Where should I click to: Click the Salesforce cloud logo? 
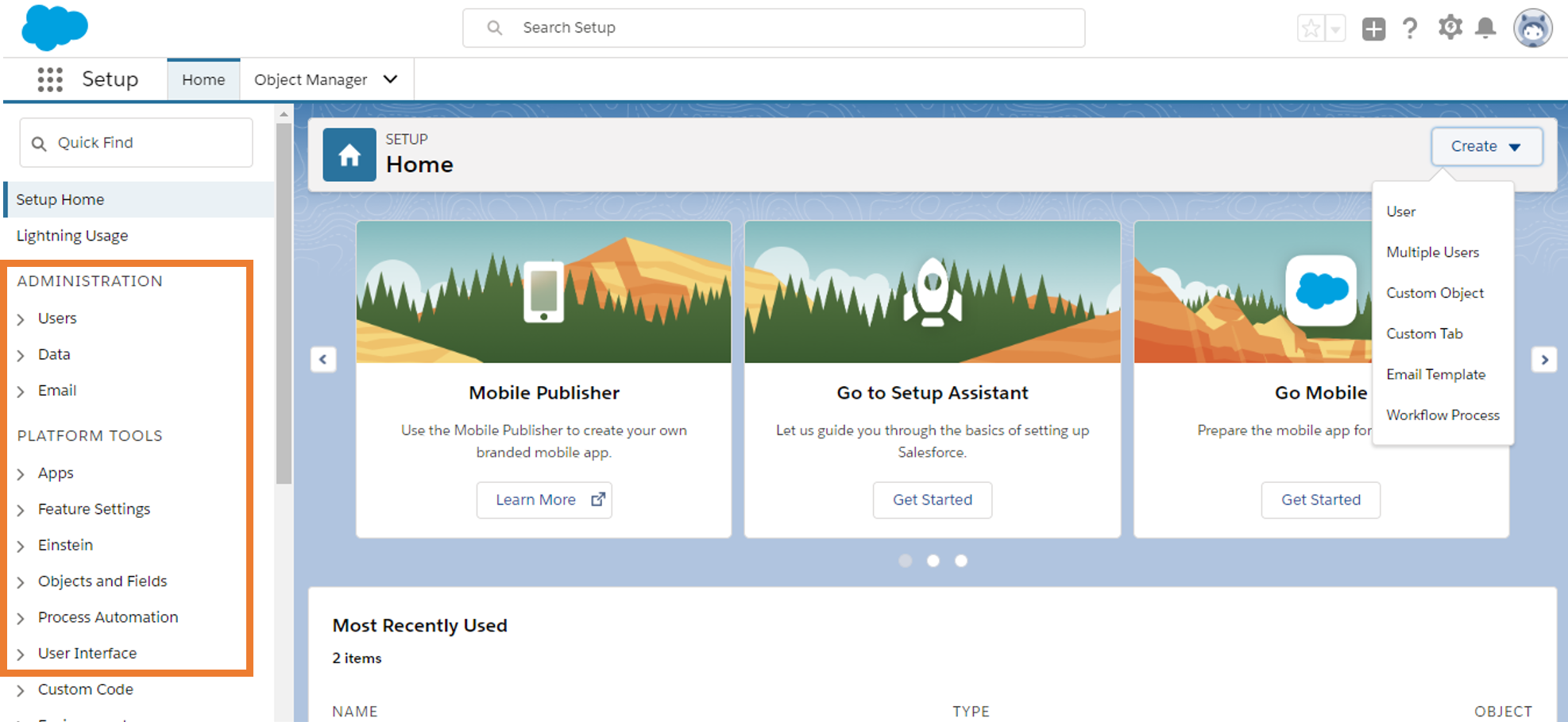coord(54,28)
